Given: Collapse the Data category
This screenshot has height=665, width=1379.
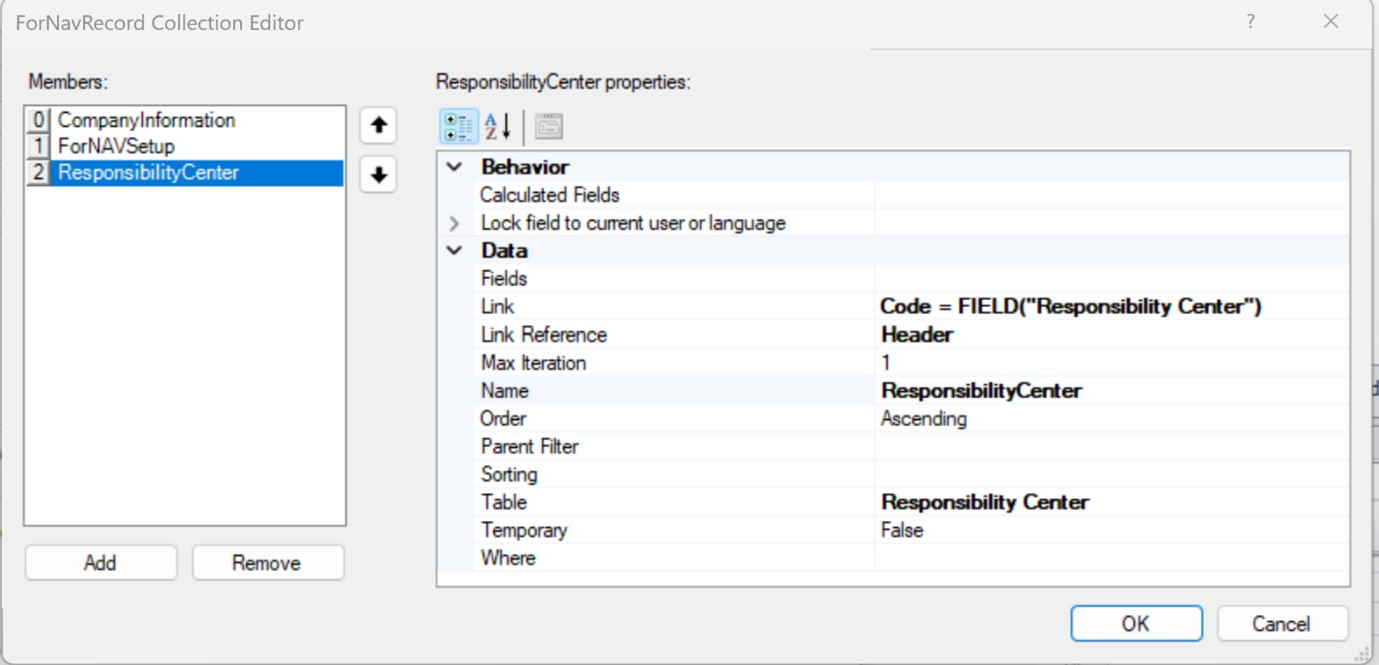Looking at the screenshot, I should (x=455, y=250).
